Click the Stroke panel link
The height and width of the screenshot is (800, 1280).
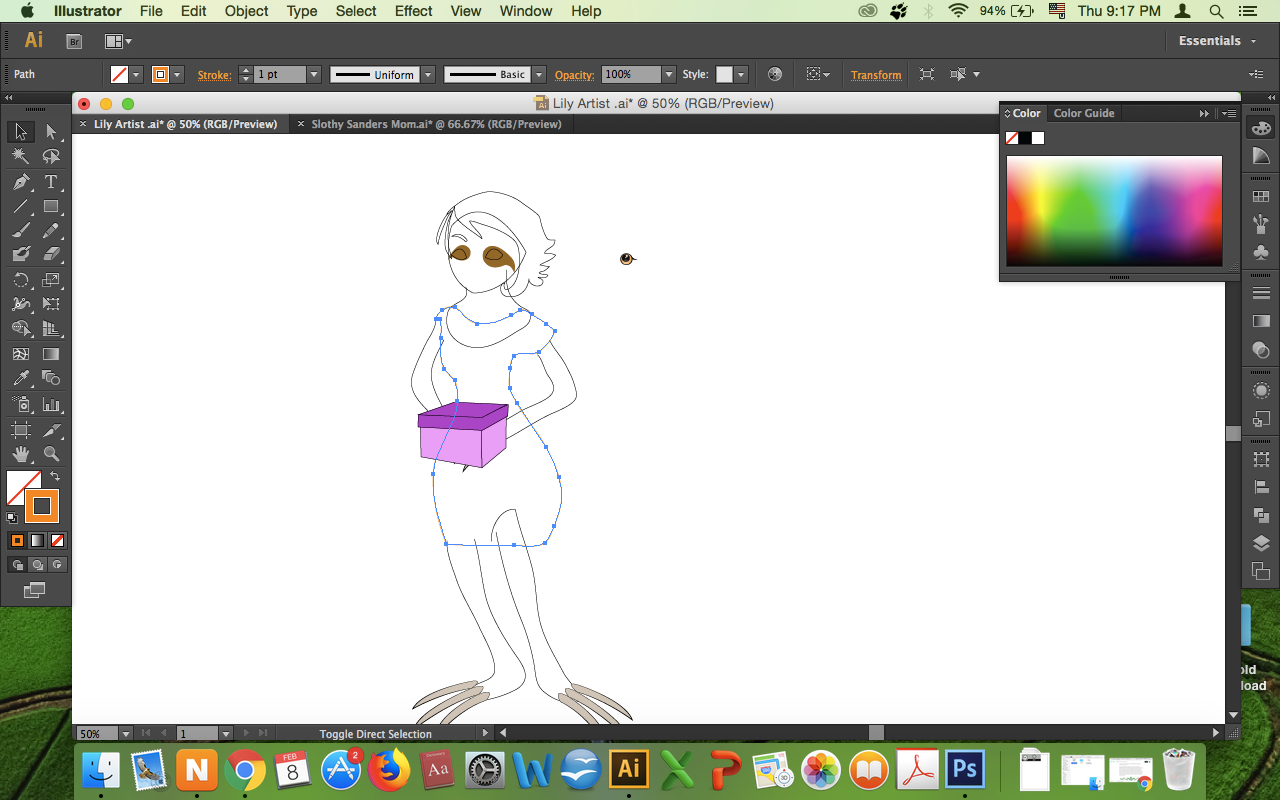(x=214, y=75)
